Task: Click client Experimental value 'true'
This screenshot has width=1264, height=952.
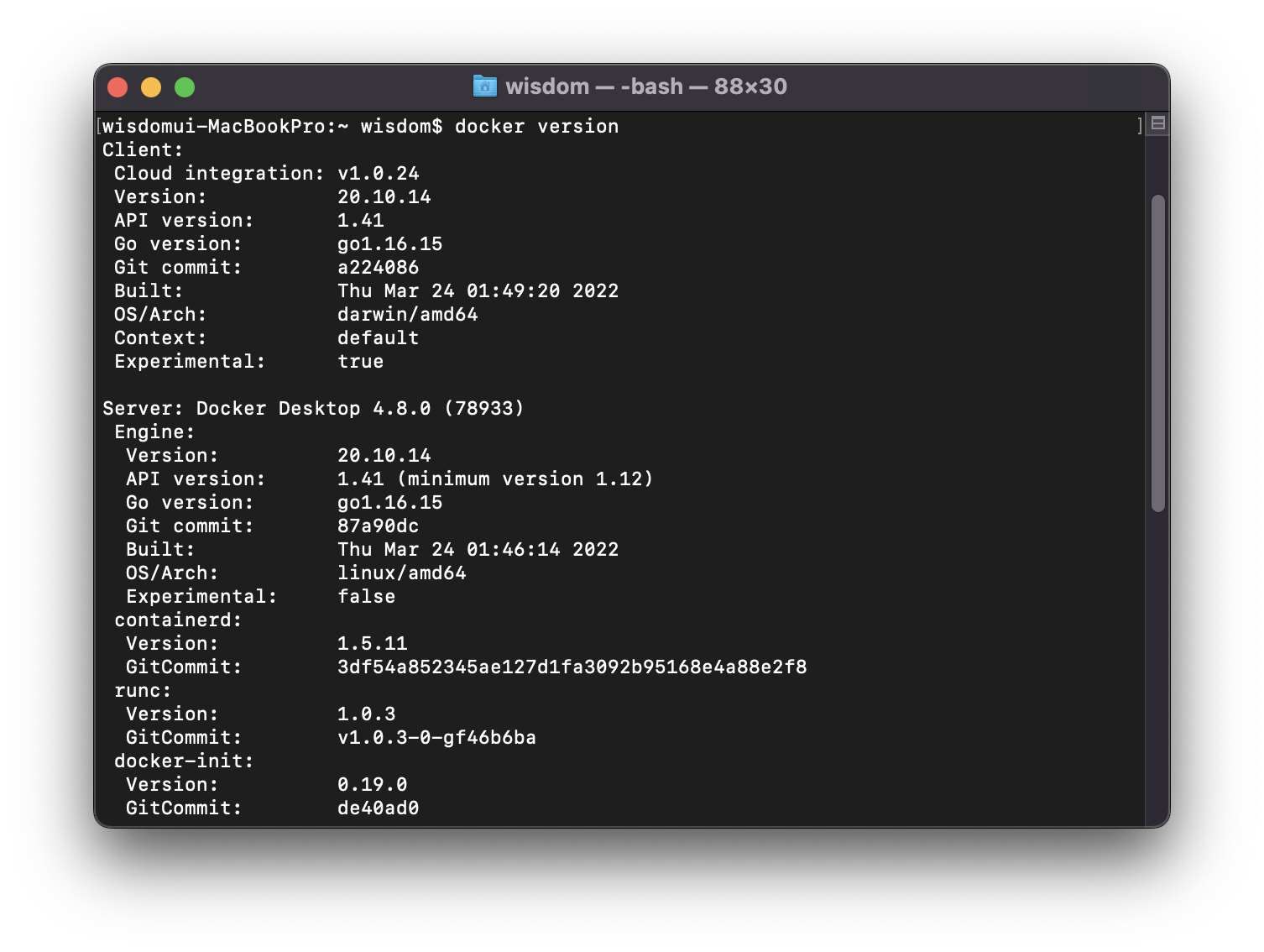Action: tap(361, 362)
